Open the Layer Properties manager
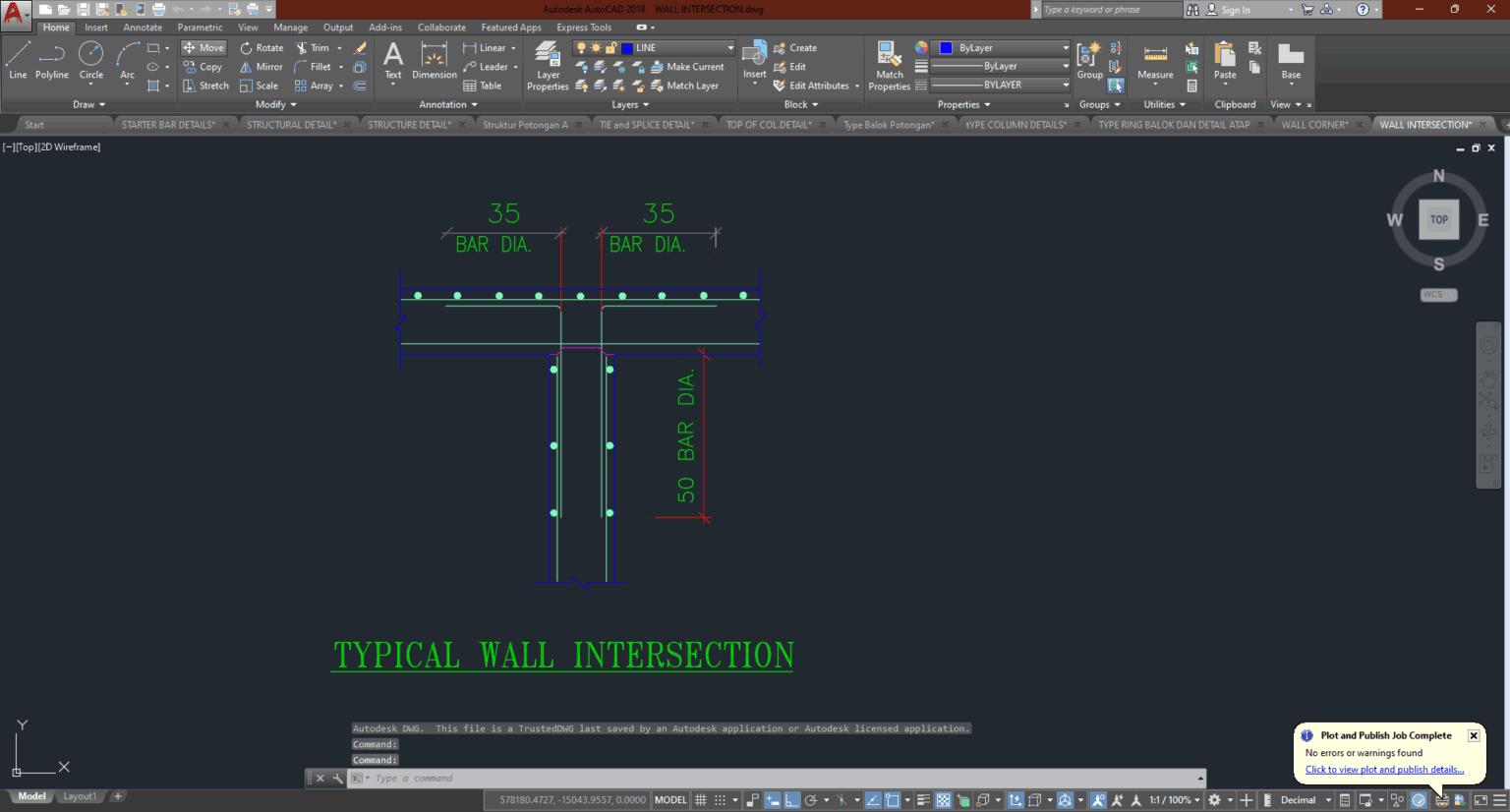Viewport: 1510px width, 812px height. click(548, 66)
